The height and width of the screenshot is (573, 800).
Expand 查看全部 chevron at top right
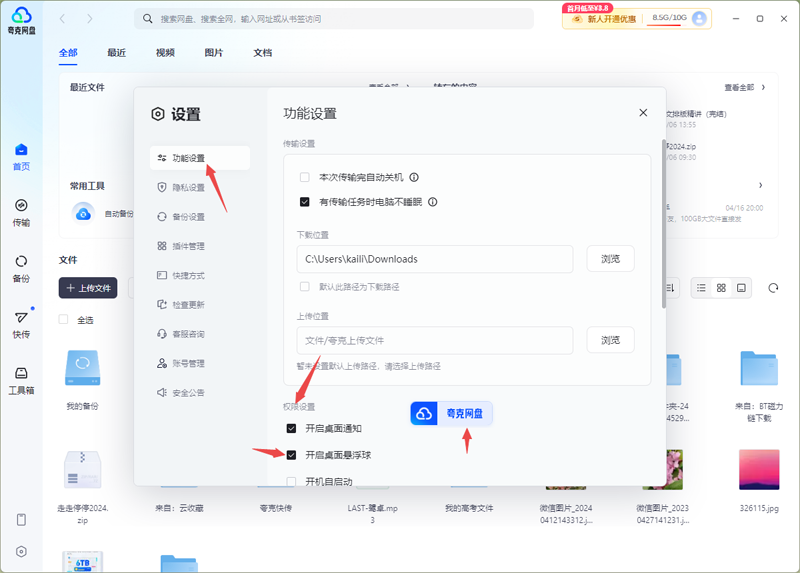point(763,87)
